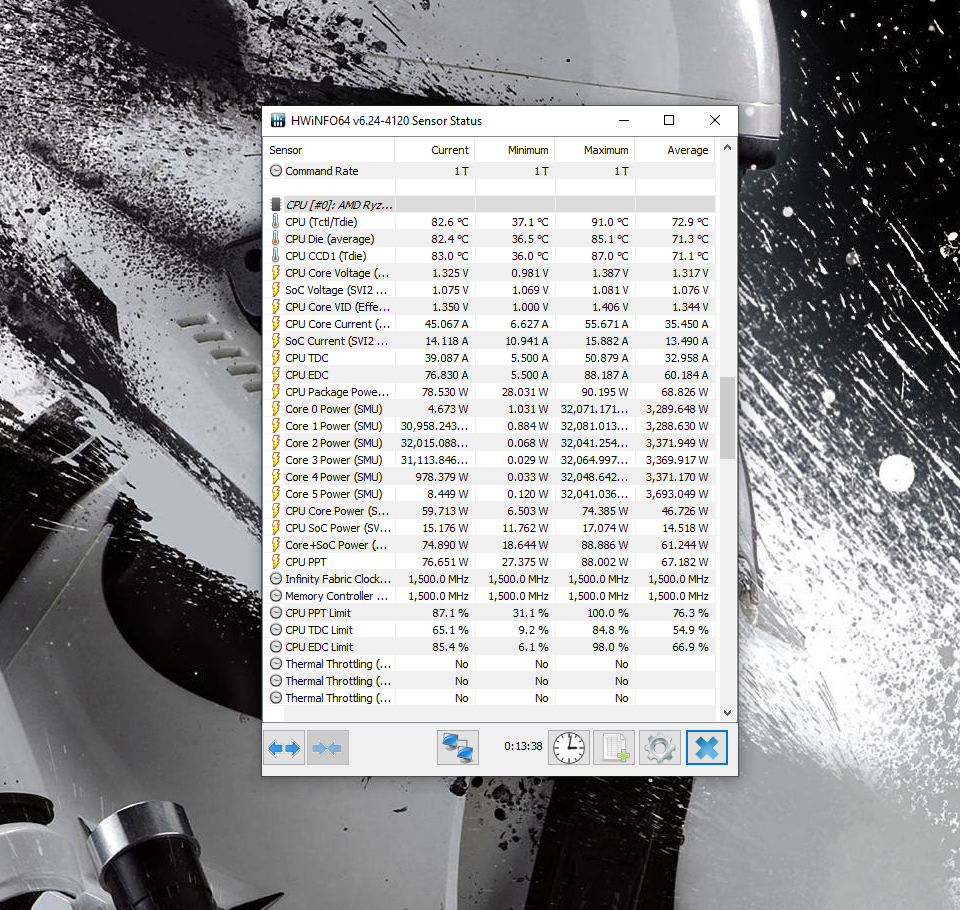Click the CPU TDC Limit circle icon

pos(276,630)
